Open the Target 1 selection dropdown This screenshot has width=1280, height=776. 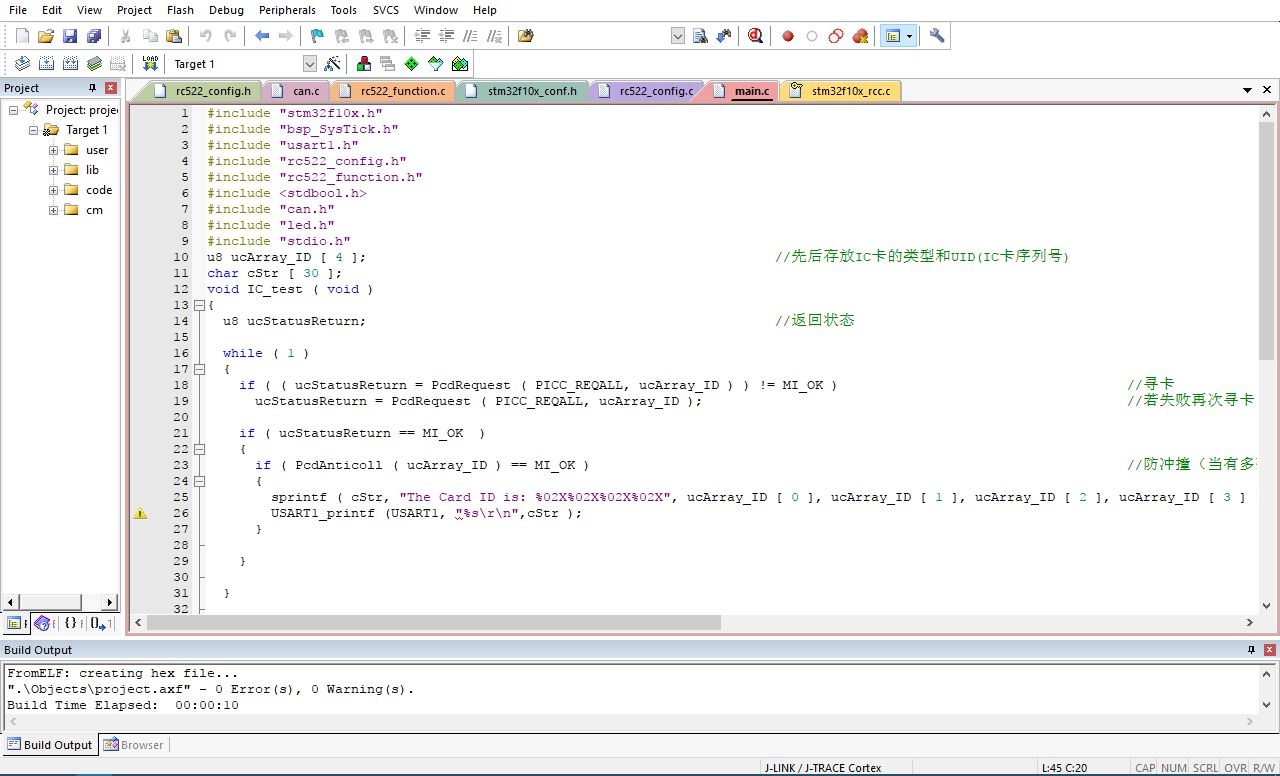tap(309, 64)
